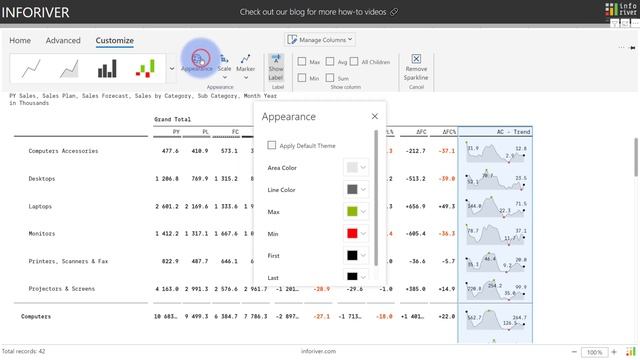Screen dimensions: 640x360
Task: Click the PY column header
Action: pos(176,132)
